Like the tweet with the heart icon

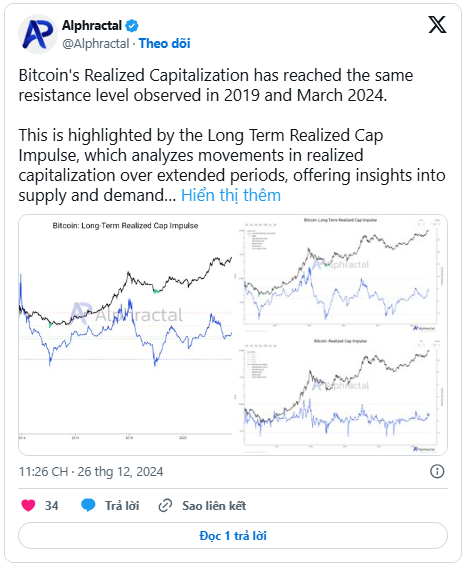(28, 505)
